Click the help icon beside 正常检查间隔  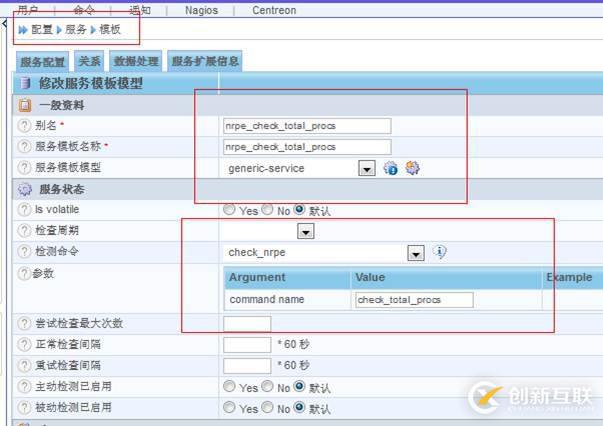click(24, 344)
